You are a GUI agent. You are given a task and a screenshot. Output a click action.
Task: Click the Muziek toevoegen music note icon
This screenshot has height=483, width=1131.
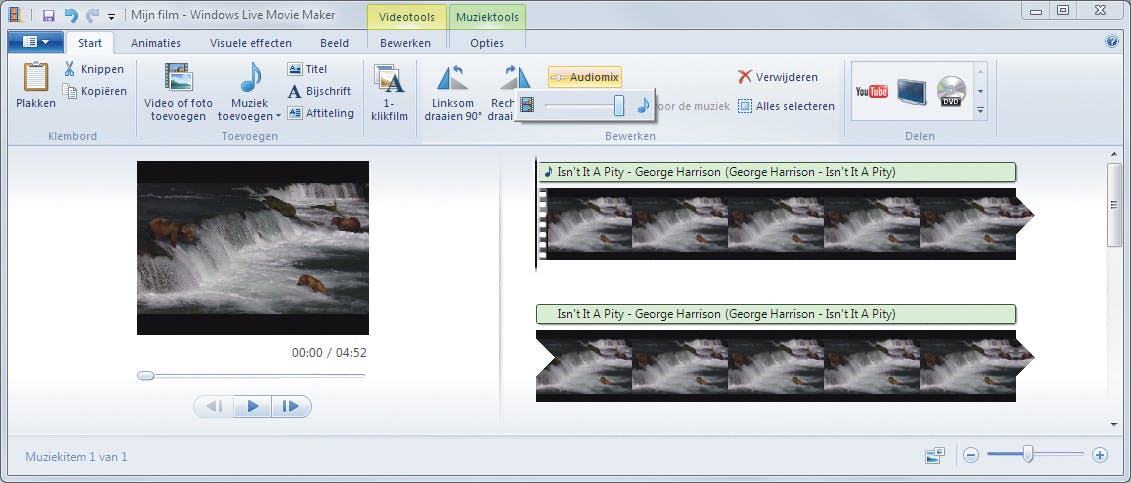click(251, 76)
